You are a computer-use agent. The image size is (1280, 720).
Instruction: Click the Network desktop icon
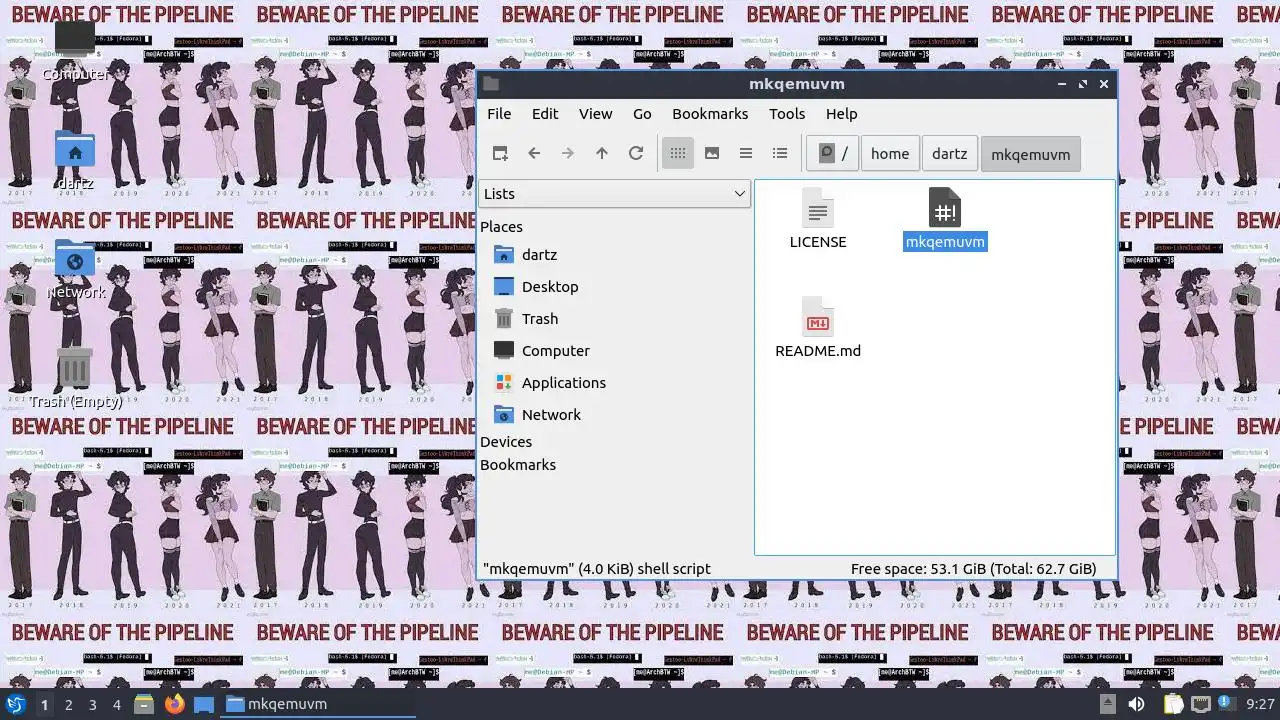75,259
